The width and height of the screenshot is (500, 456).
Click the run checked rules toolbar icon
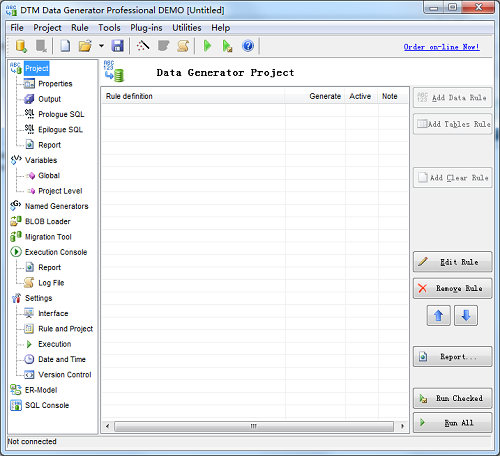tap(227, 46)
